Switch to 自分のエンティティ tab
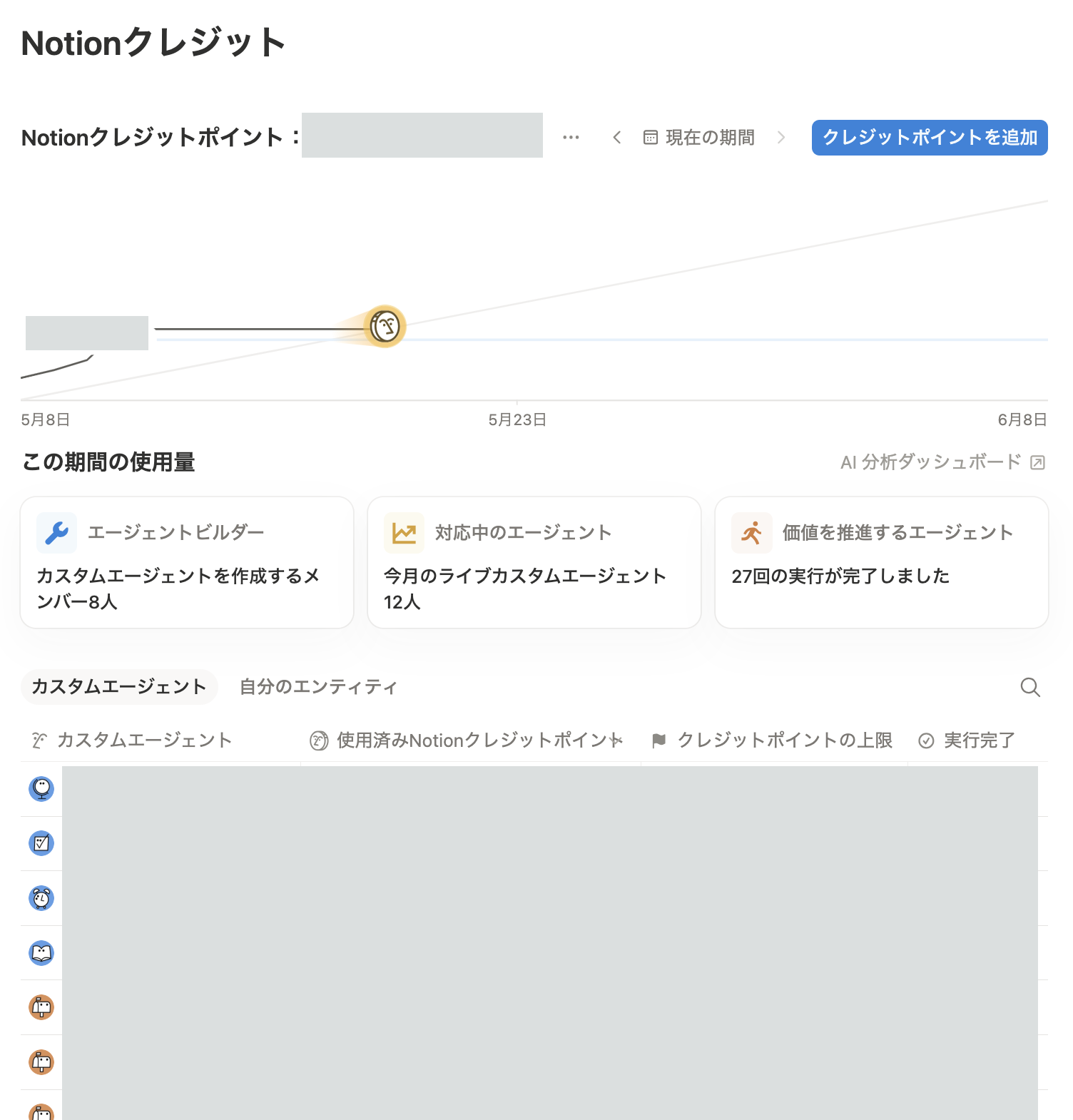This screenshot has width=1073, height=1120. click(x=318, y=686)
